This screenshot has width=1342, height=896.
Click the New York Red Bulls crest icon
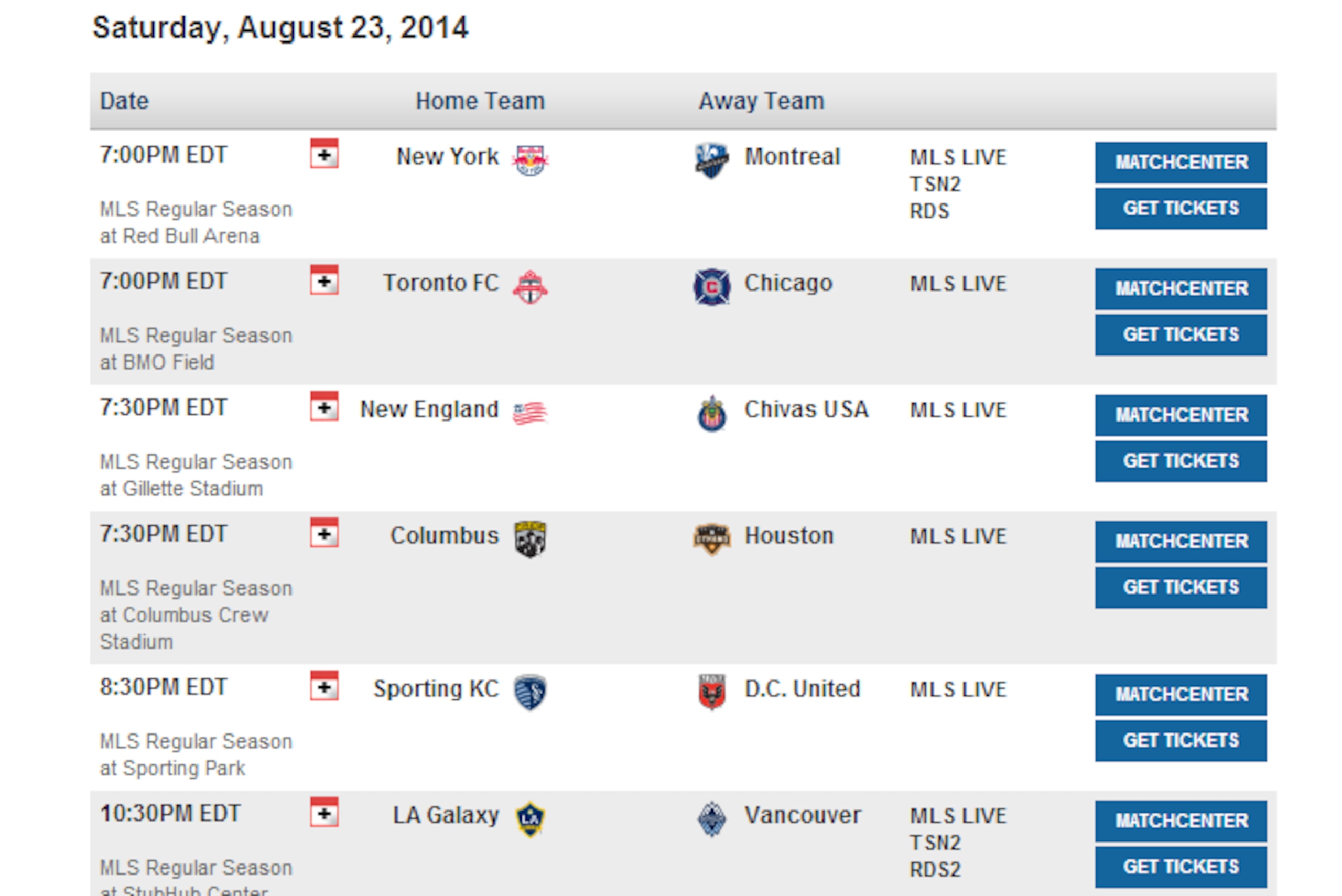pyautogui.click(x=530, y=160)
